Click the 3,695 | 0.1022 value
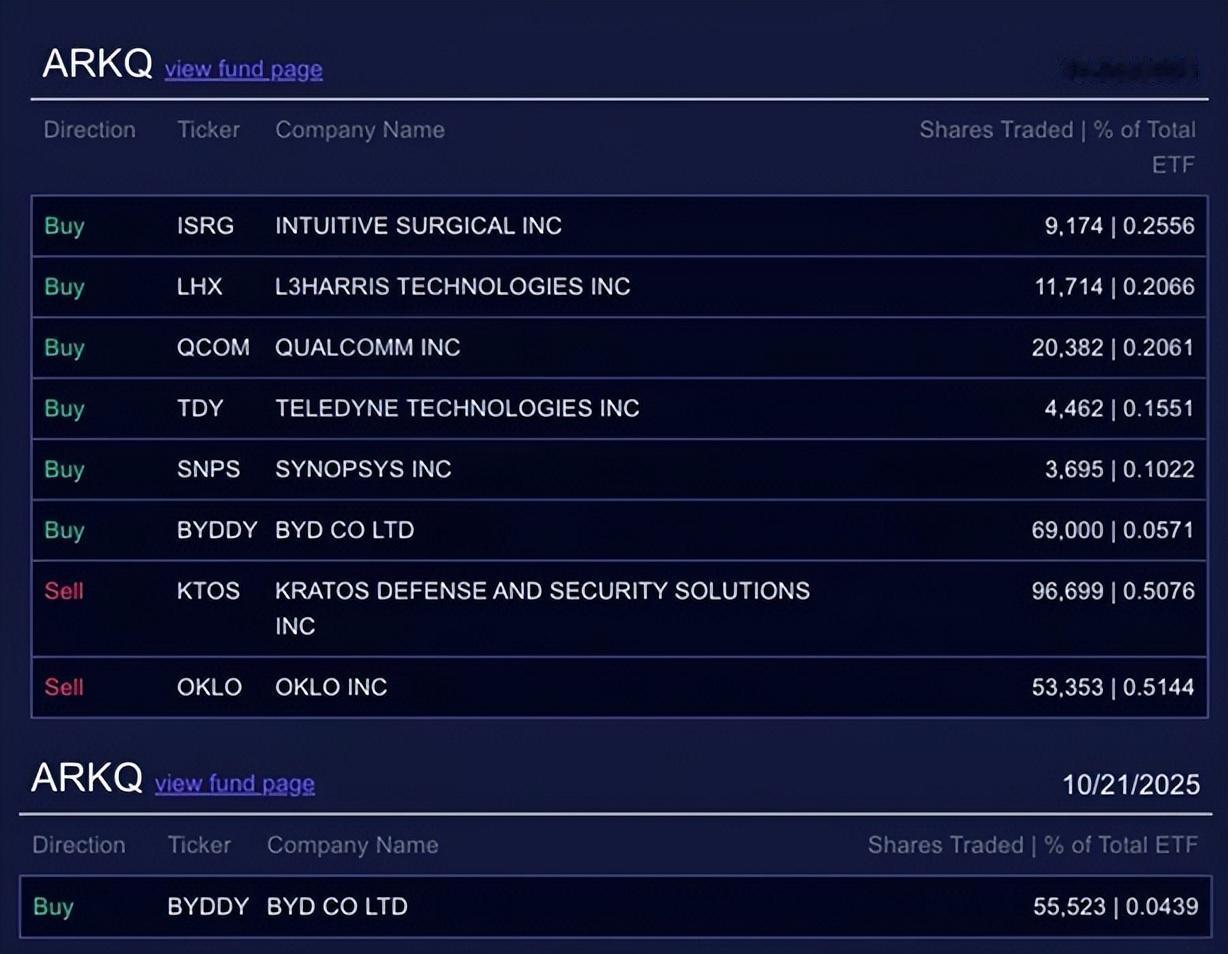This screenshot has width=1228, height=954. tap(1119, 470)
